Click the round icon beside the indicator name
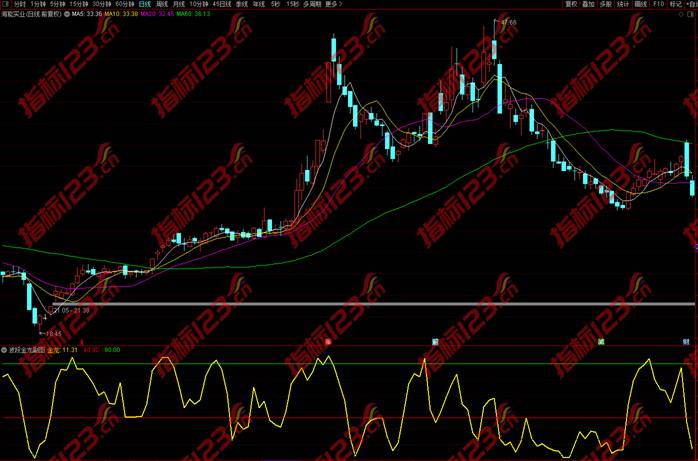 point(4,350)
